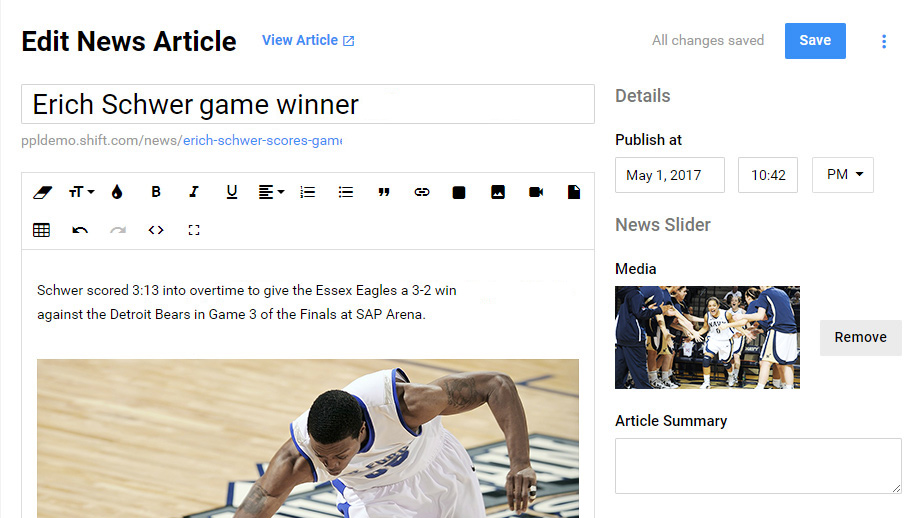This screenshot has width=921, height=518.
Task: Toggle italic formatting
Action: pos(194,192)
